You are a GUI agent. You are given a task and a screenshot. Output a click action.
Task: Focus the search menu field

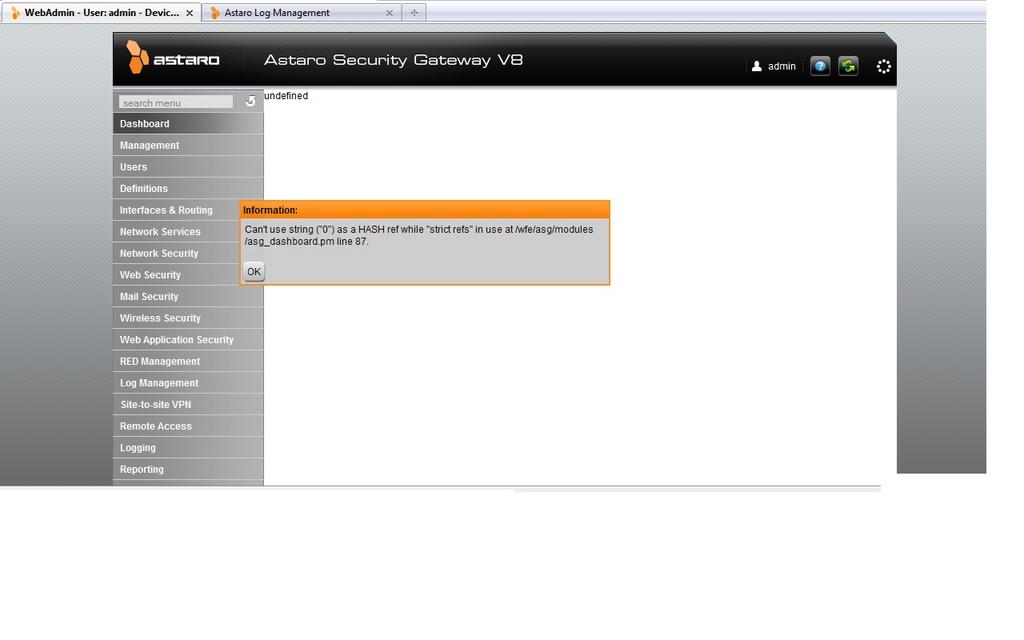click(176, 102)
